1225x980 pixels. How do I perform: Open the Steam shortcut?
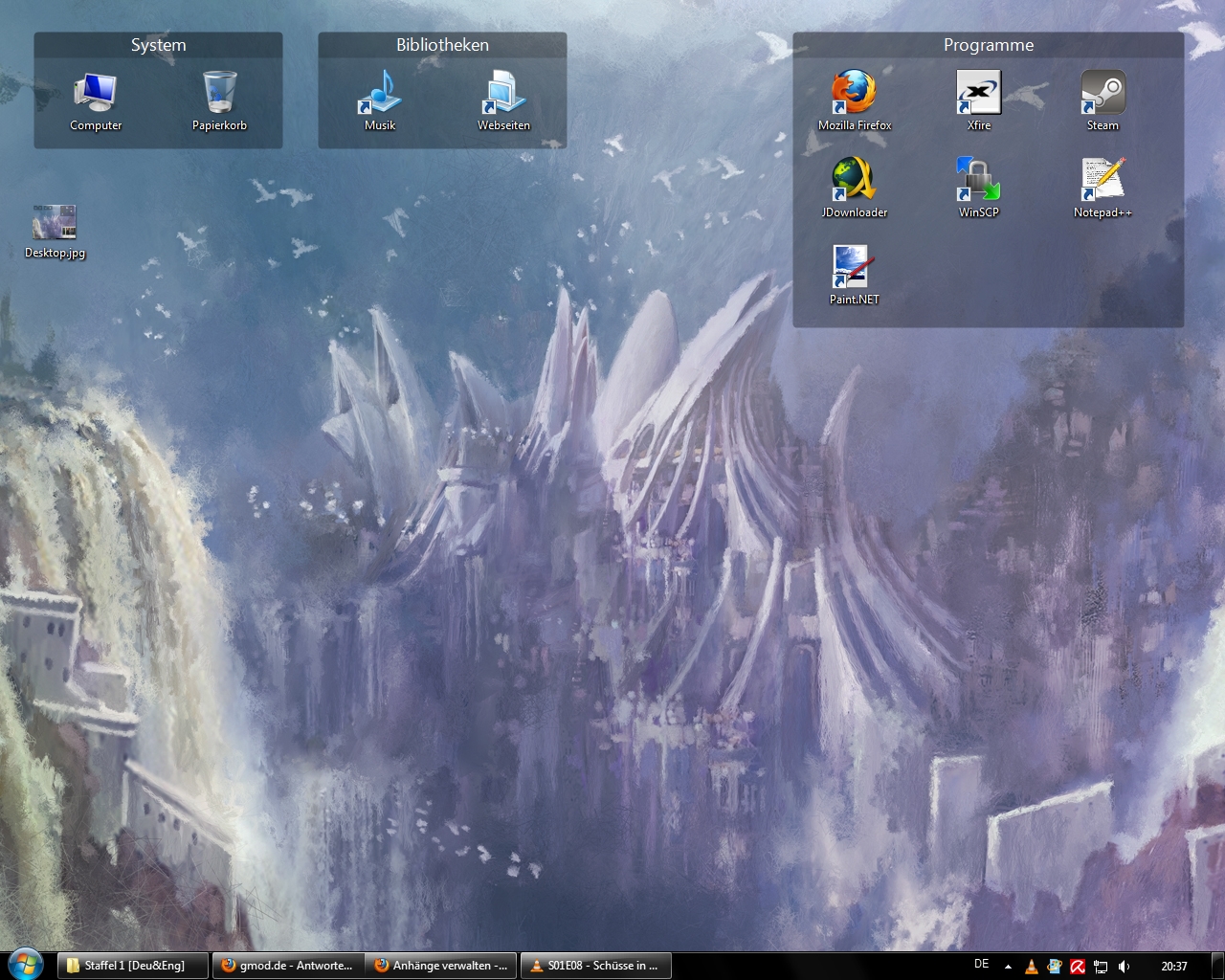(1102, 94)
